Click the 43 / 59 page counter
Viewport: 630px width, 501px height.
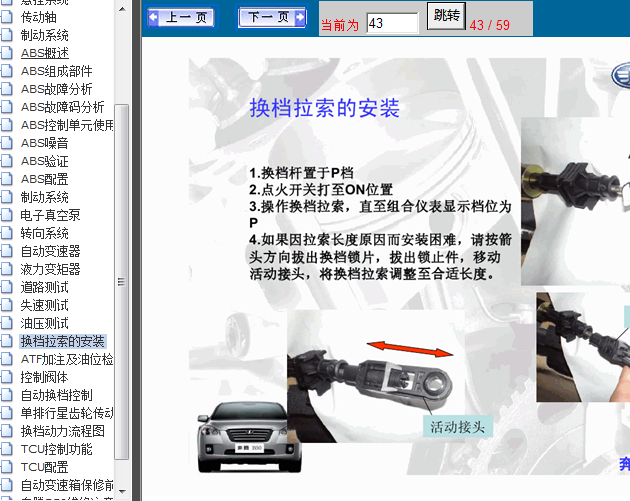tap(489, 25)
